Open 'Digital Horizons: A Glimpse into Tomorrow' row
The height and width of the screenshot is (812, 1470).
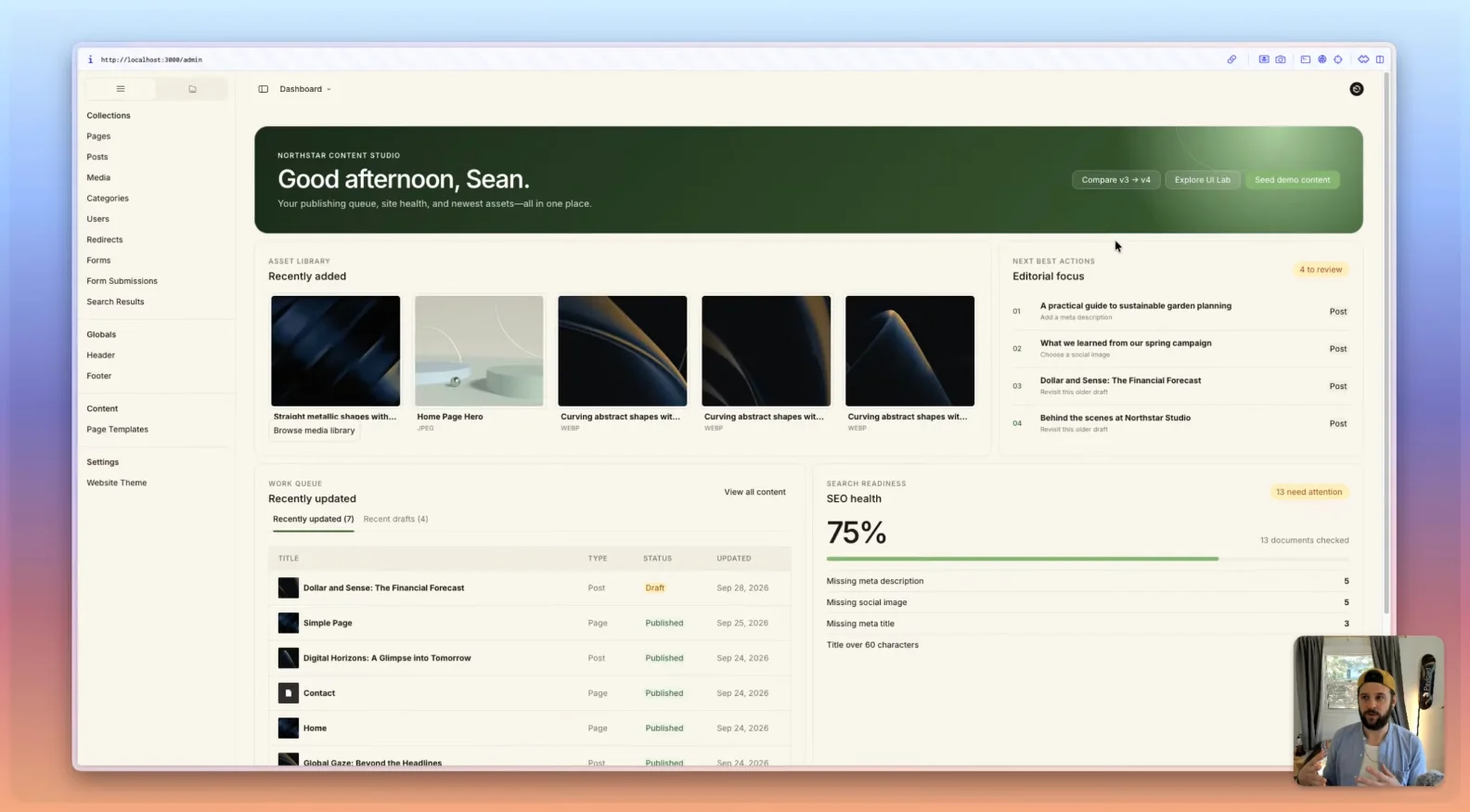(x=530, y=658)
